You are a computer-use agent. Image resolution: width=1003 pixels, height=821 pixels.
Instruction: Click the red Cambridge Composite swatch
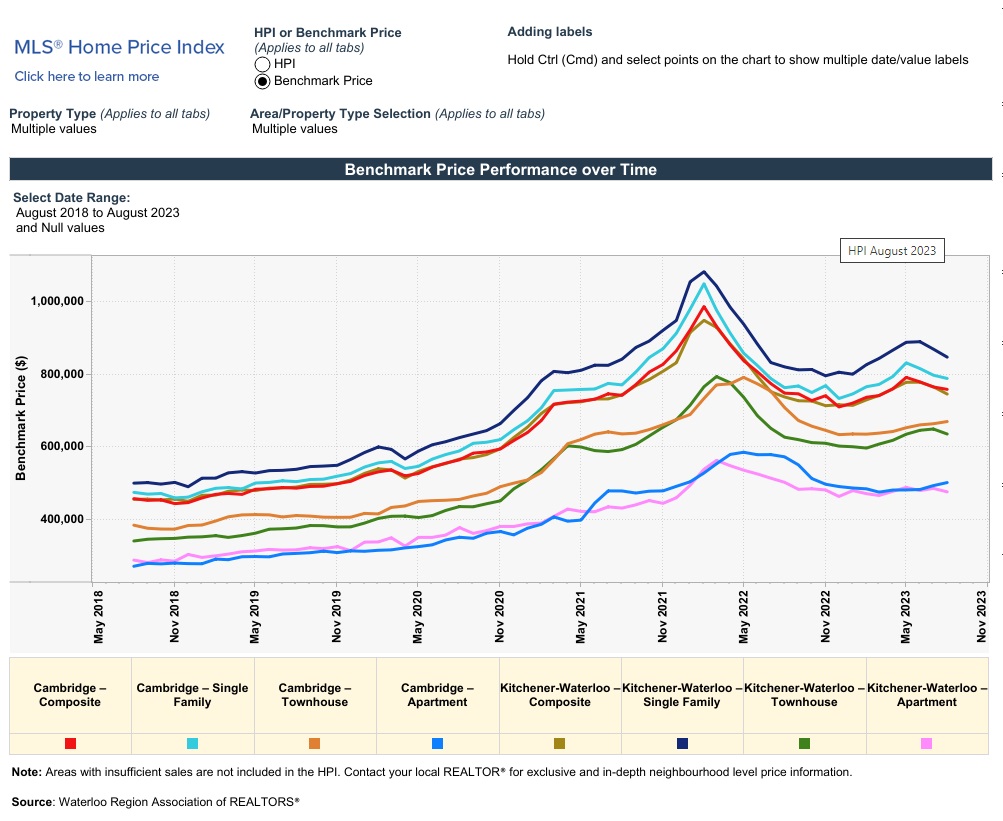[x=70, y=744]
